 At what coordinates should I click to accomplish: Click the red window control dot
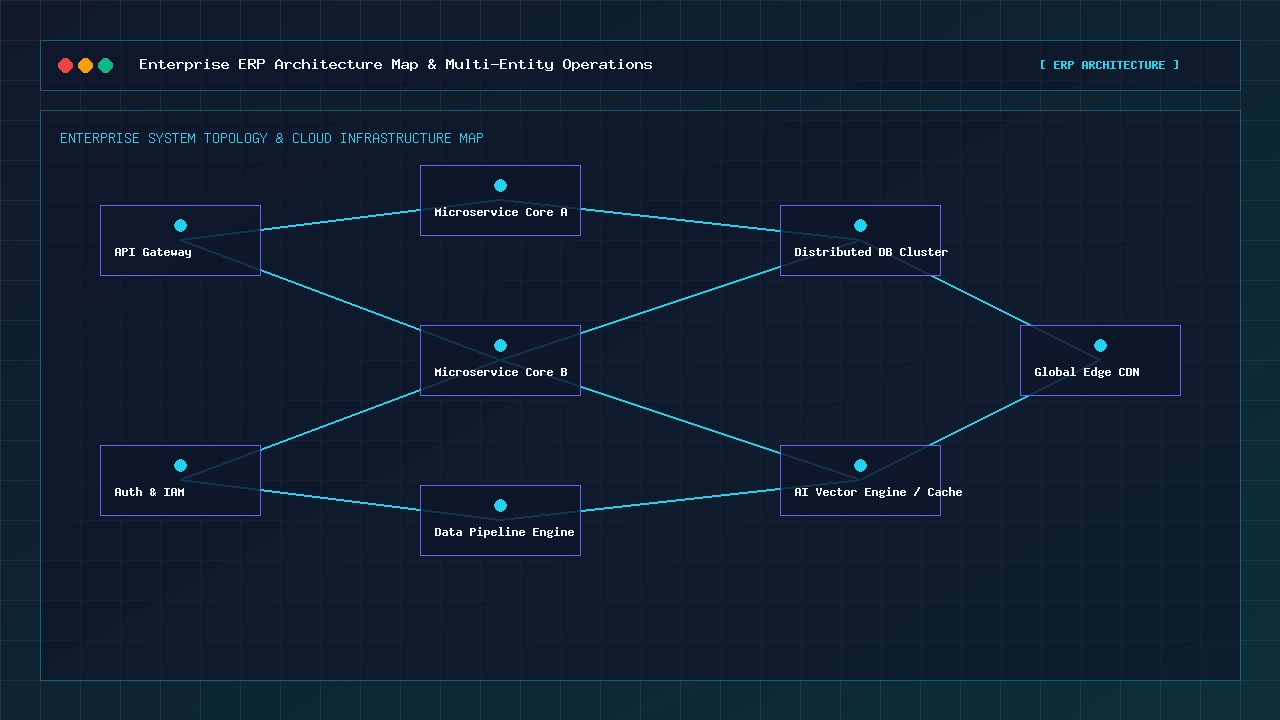[x=65, y=65]
